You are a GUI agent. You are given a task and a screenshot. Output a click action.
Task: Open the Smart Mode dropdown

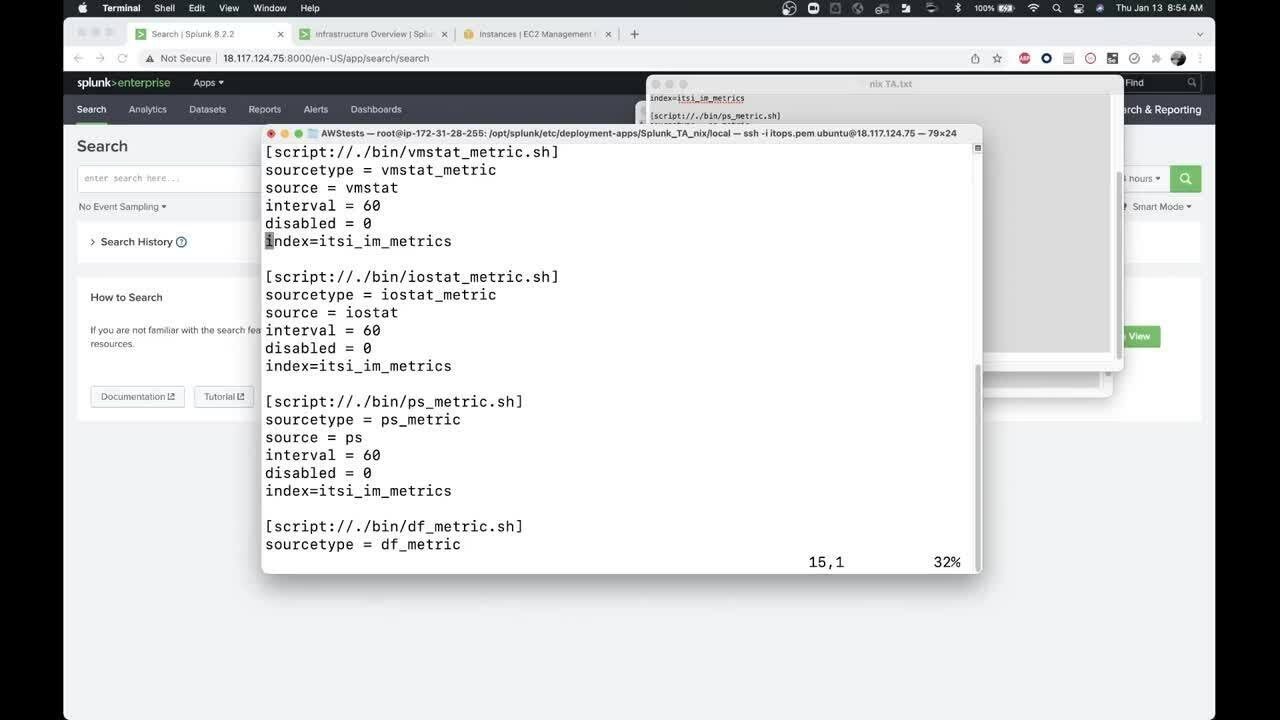[x=1160, y=207]
